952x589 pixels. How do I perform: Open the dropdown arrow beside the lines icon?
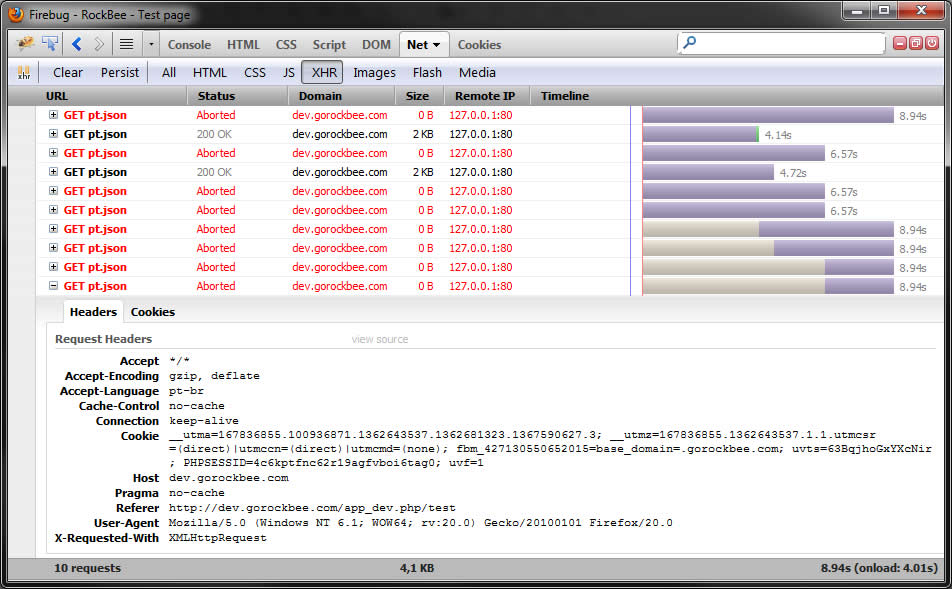pyautogui.click(x=151, y=44)
